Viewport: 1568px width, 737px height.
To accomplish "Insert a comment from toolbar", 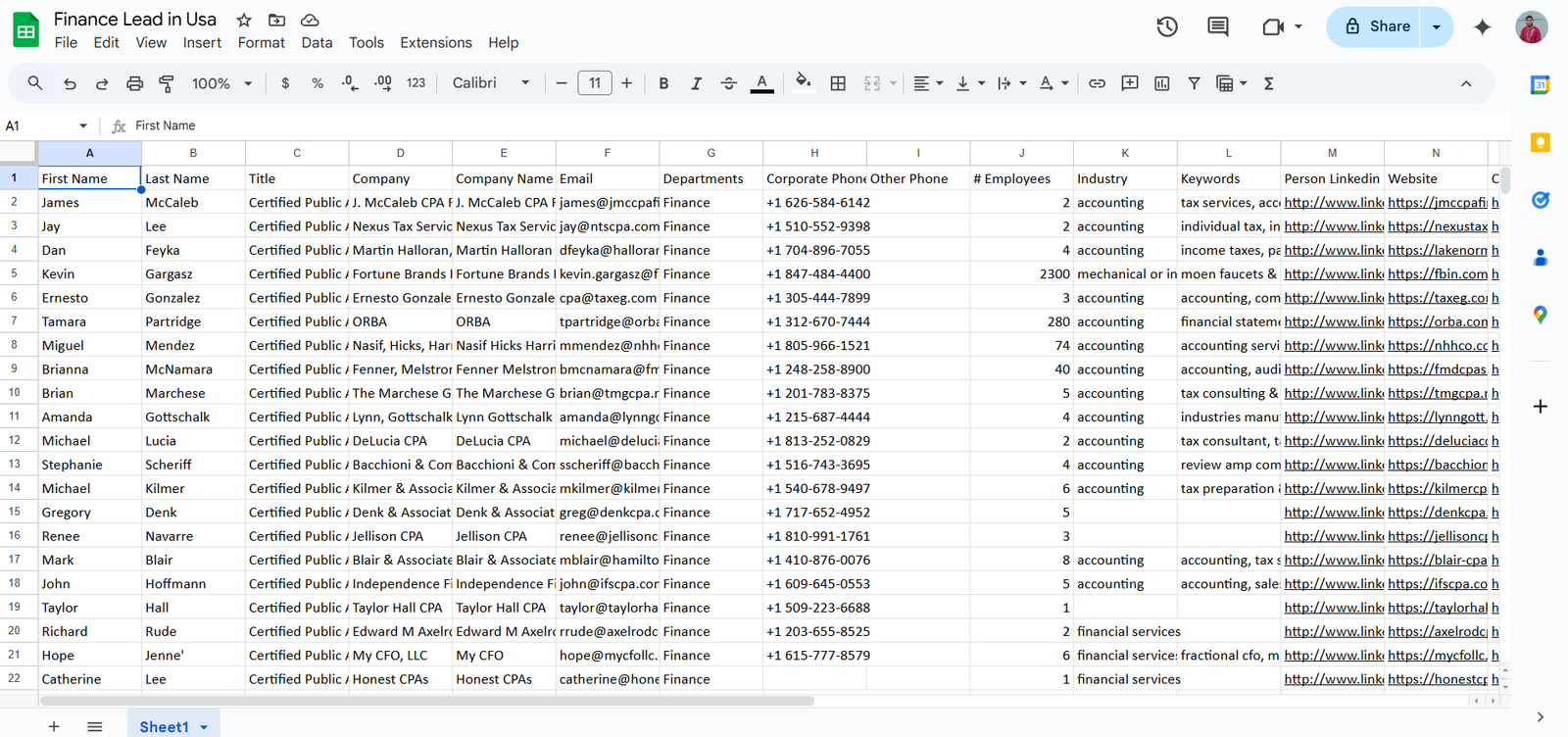I will (1129, 83).
